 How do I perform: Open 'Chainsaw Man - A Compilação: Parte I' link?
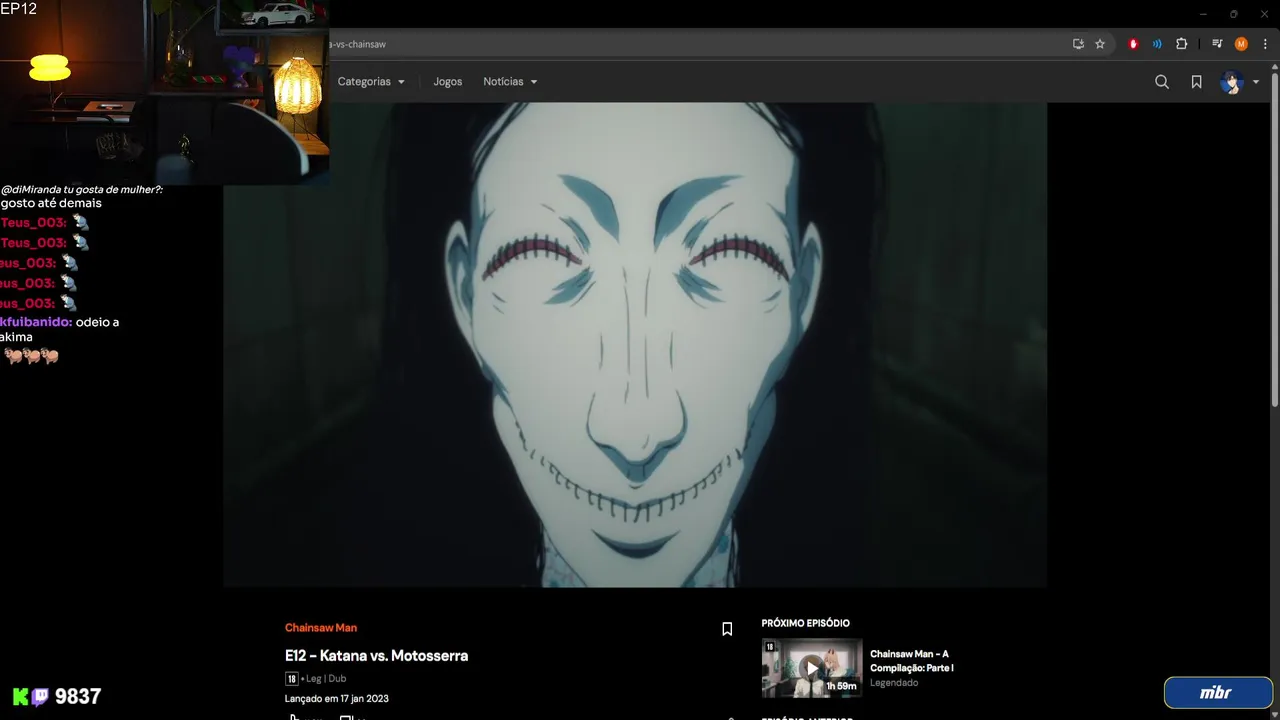(912, 661)
